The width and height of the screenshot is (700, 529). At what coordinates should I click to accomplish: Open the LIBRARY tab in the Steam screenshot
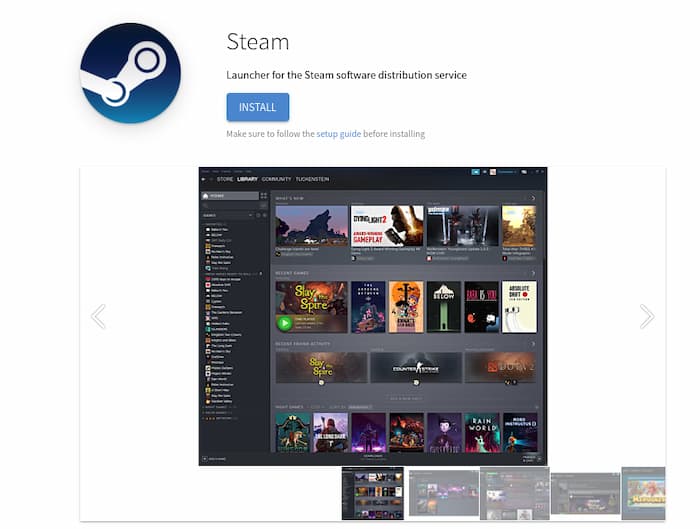pos(247,179)
